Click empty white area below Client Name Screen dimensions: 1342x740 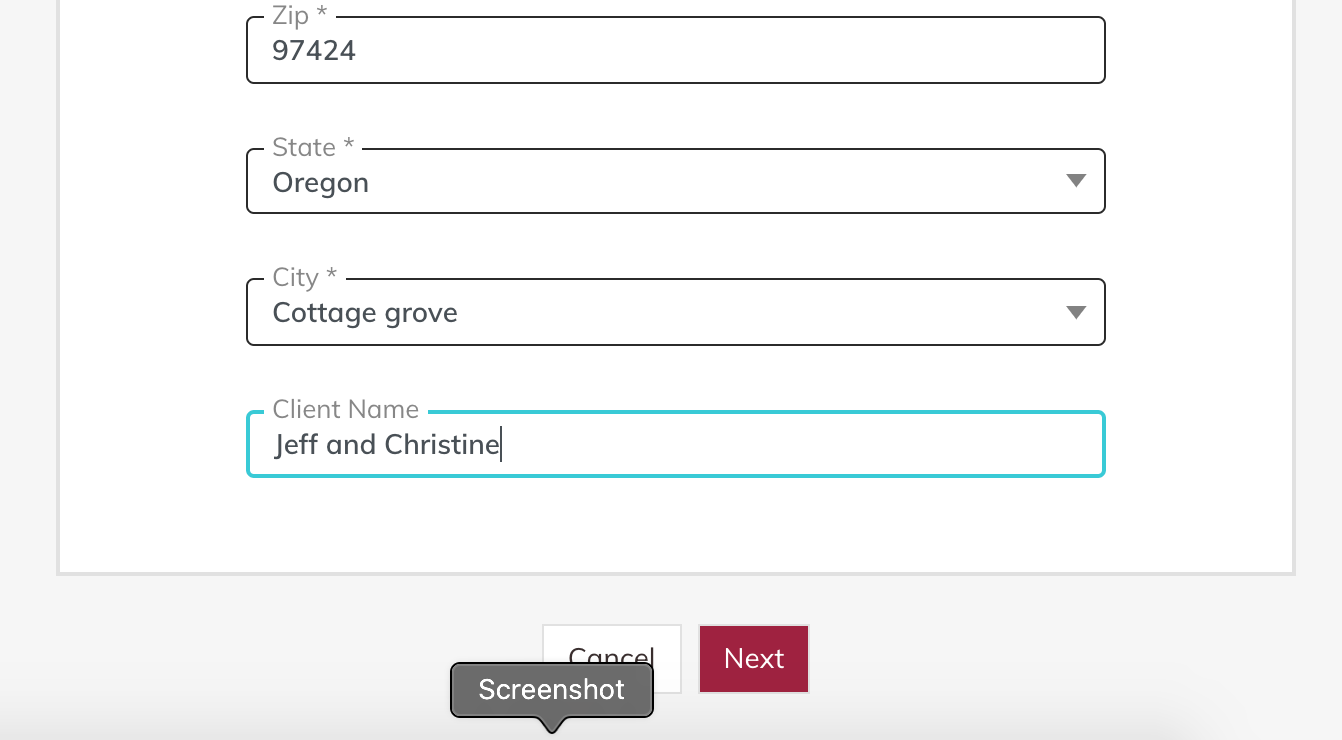(x=676, y=525)
